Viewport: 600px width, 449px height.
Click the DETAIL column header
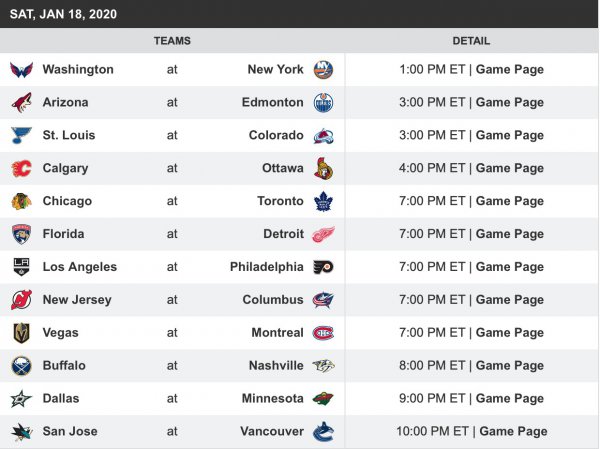[x=471, y=41]
